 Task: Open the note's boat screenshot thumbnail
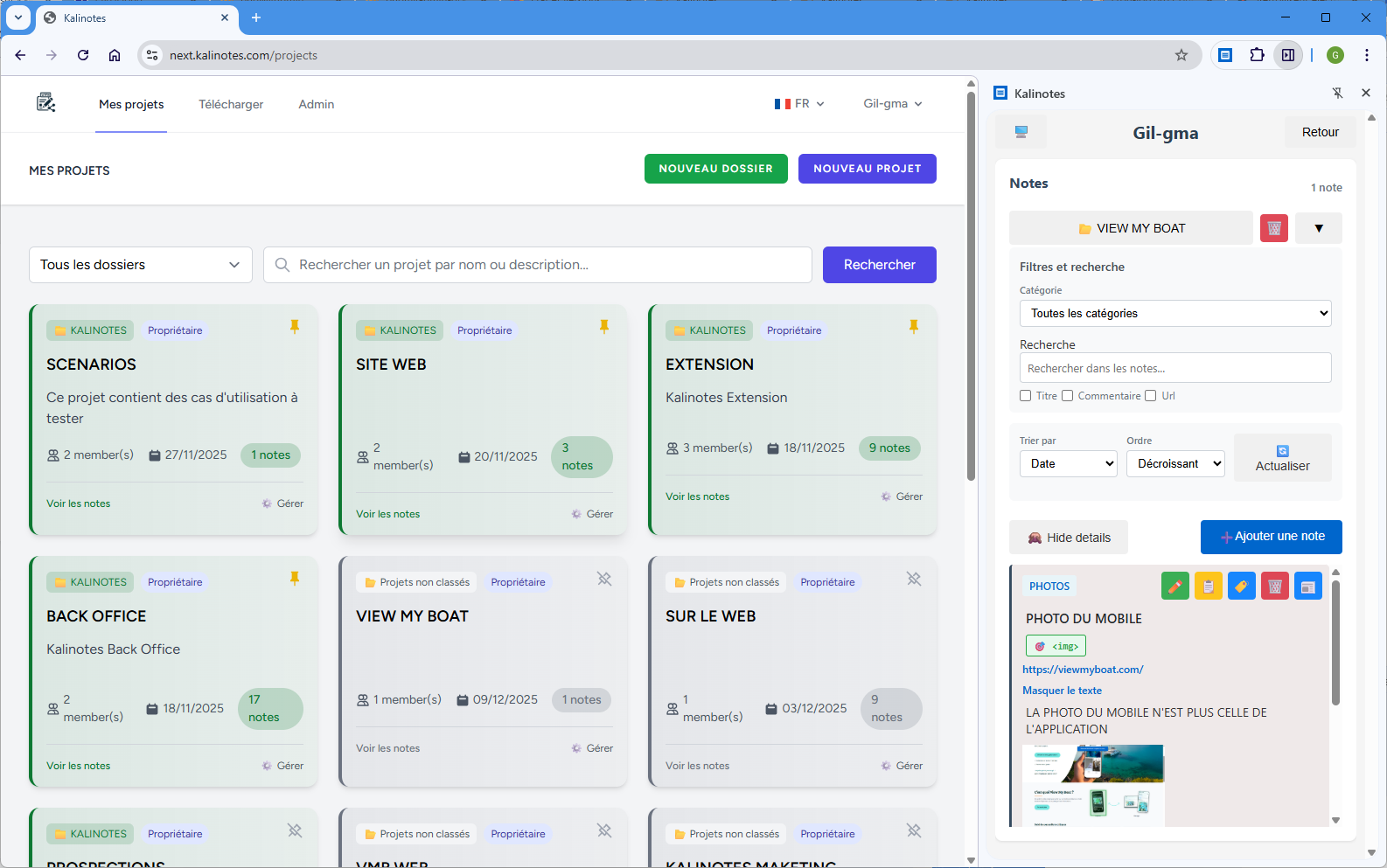point(1093,785)
